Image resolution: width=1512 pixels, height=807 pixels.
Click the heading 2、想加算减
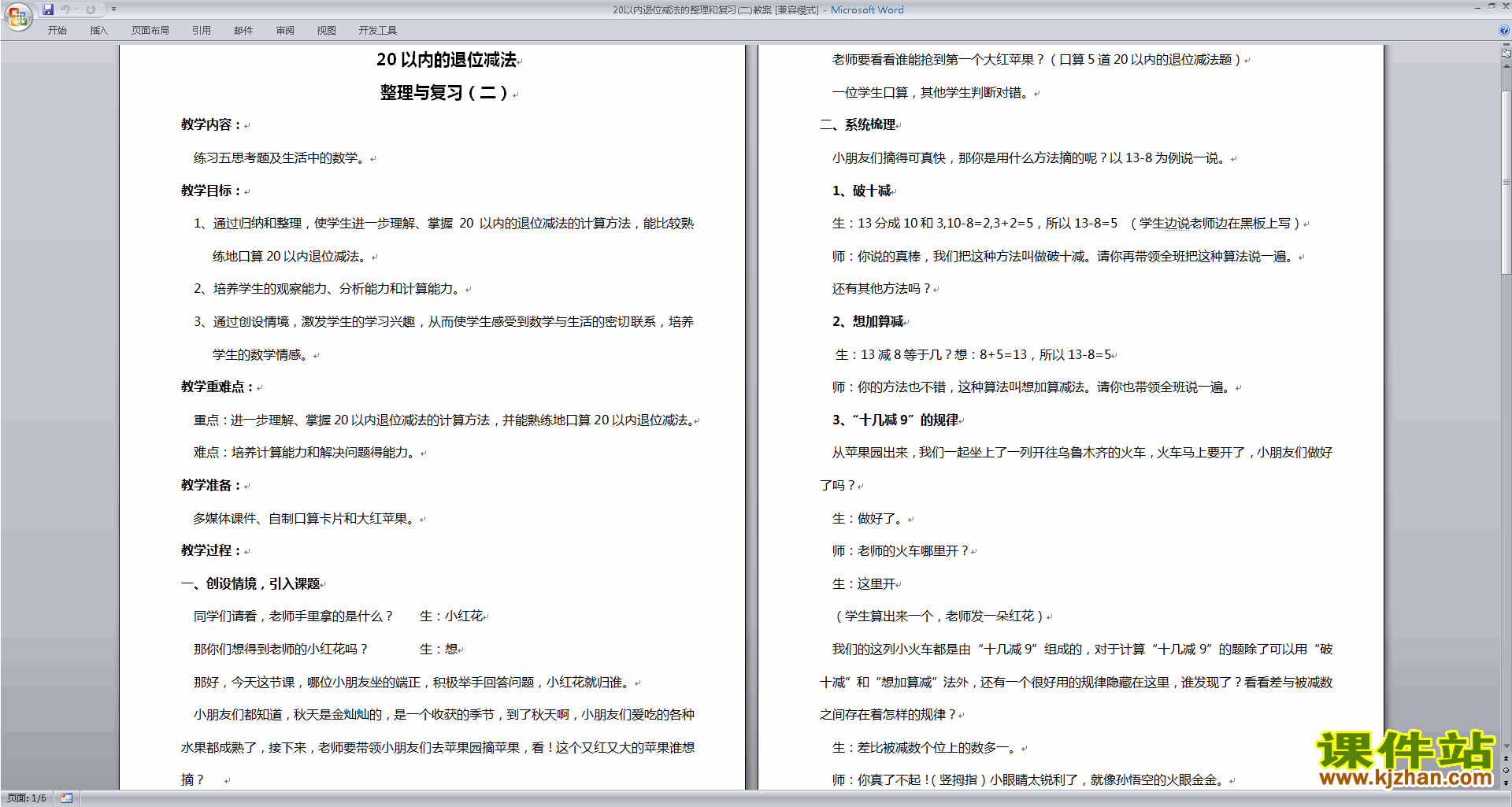pyautogui.click(x=868, y=322)
